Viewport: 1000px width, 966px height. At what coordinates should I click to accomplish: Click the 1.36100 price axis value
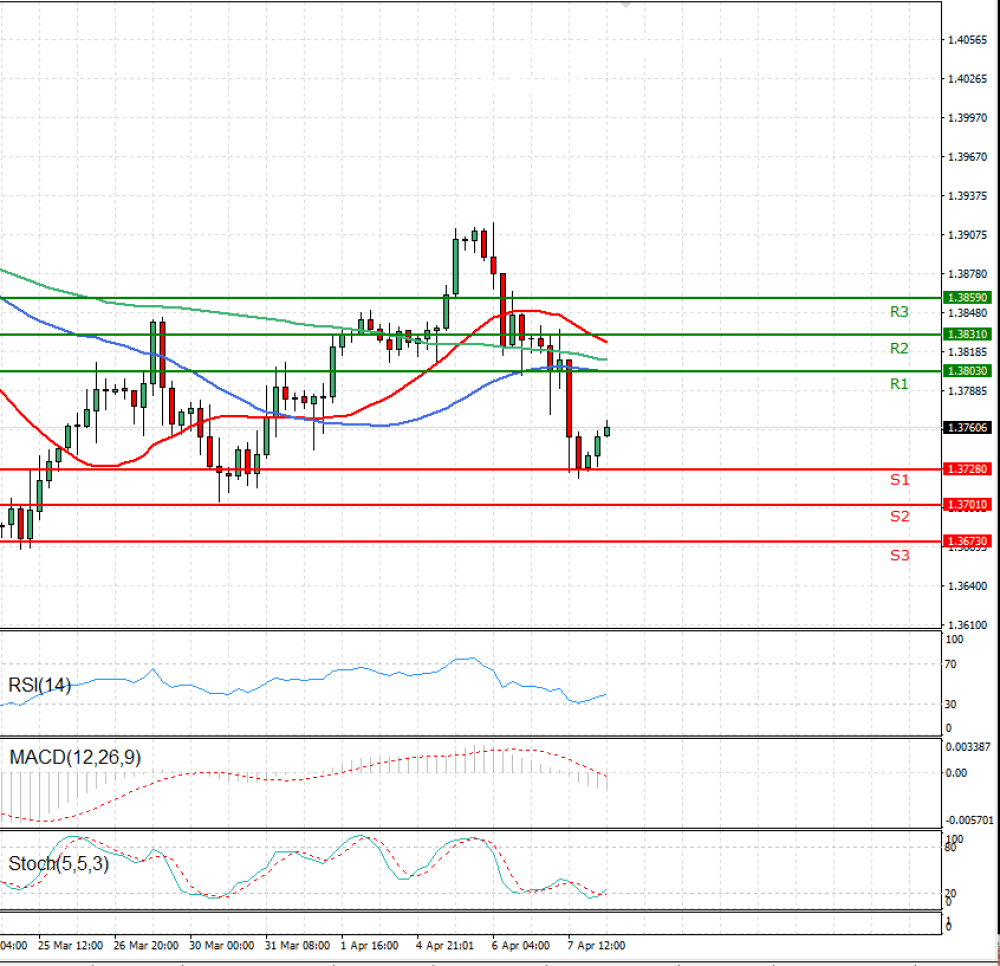coord(967,625)
